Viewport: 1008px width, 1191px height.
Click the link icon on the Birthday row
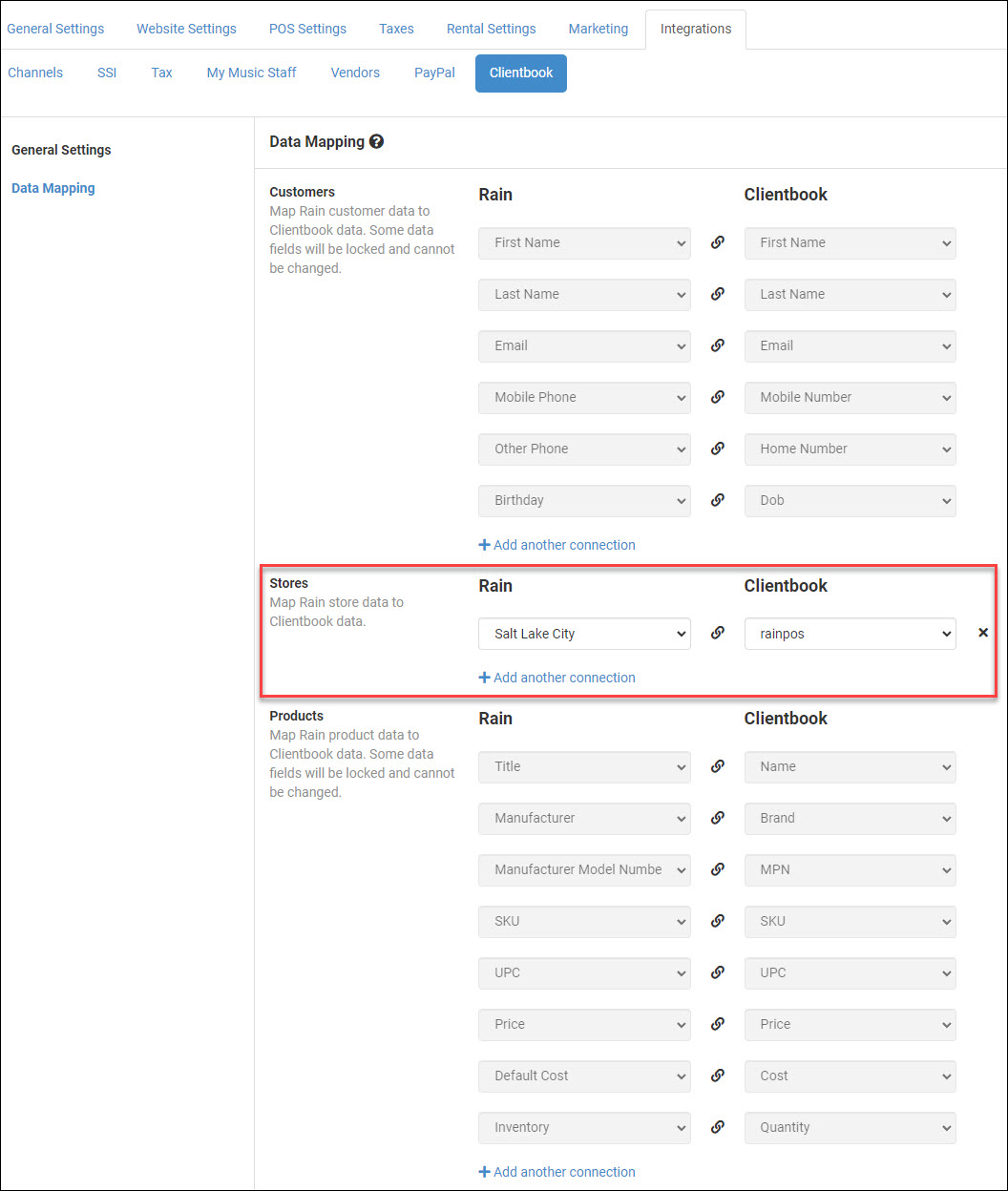[x=718, y=499]
